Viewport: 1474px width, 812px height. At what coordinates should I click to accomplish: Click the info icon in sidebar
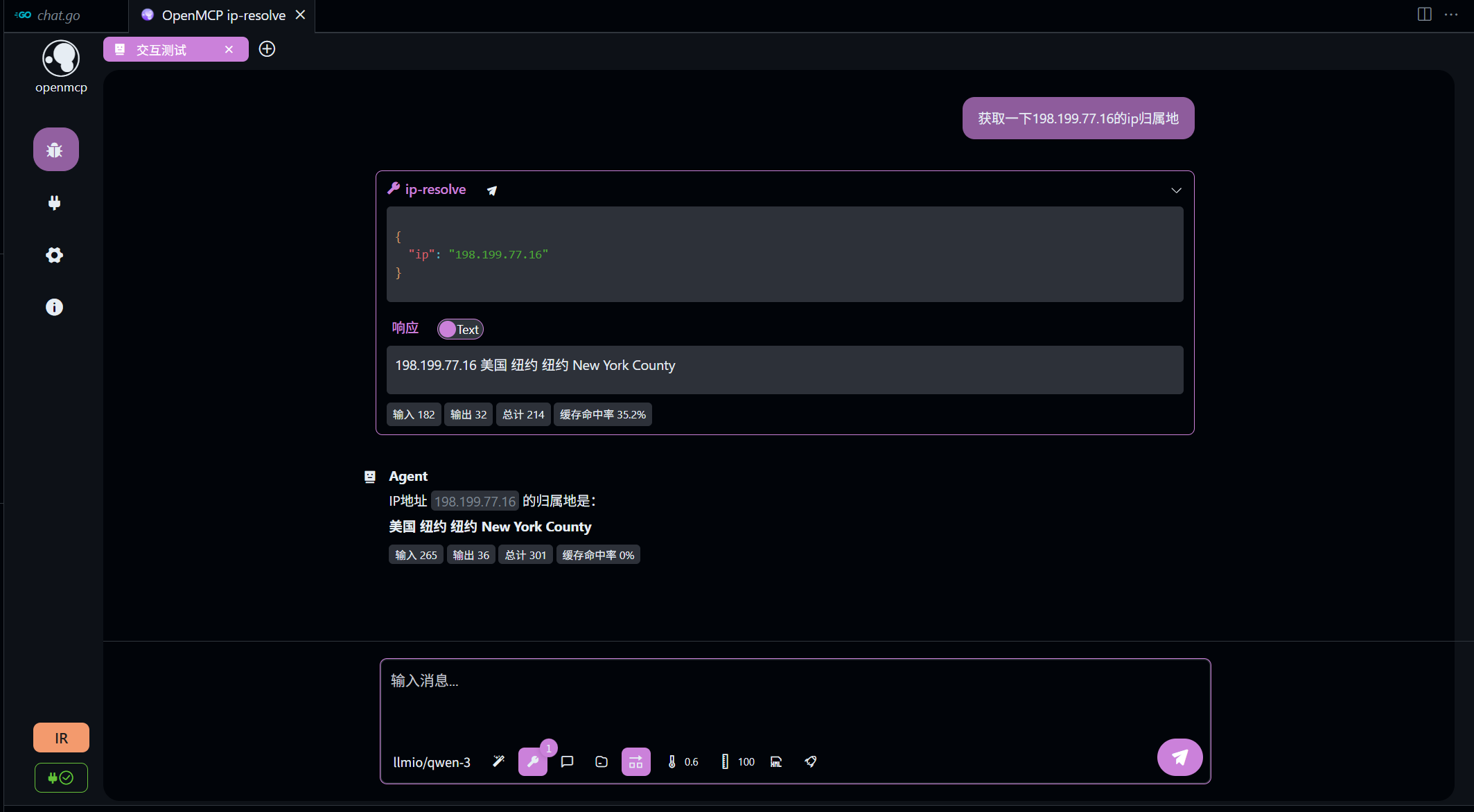click(54, 307)
